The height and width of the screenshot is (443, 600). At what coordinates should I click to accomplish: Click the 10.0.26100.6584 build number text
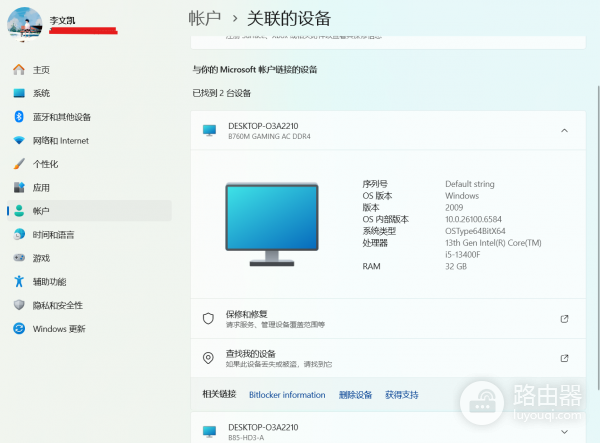pyautogui.click(x=473, y=219)
